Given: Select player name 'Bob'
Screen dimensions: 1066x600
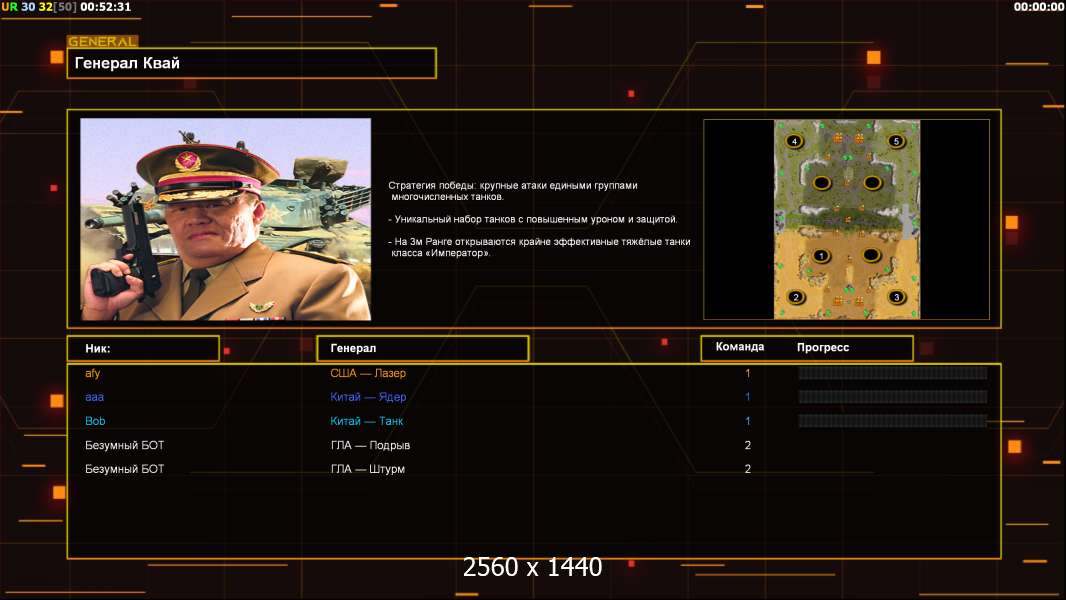Looking at the screenshot, I should pyautogui.click(x=95, y=421).
